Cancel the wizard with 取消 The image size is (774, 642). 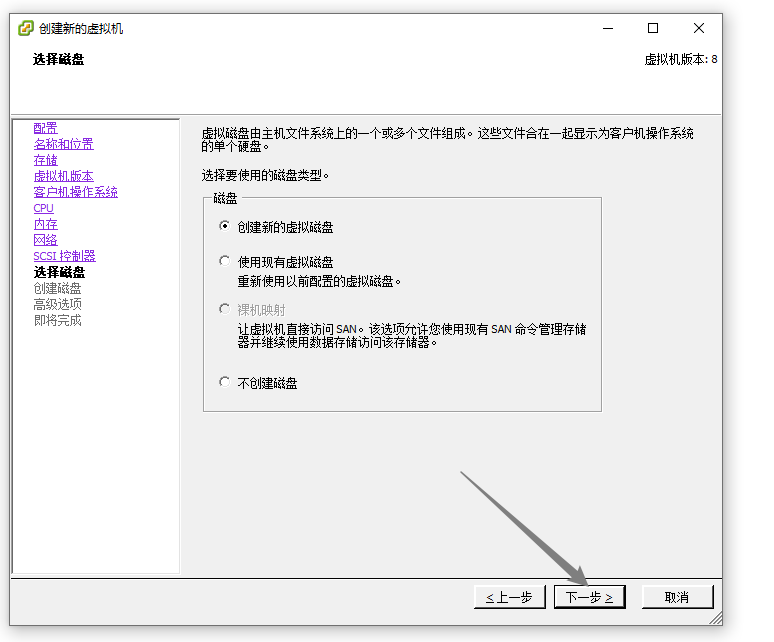(x=677, y=598)
